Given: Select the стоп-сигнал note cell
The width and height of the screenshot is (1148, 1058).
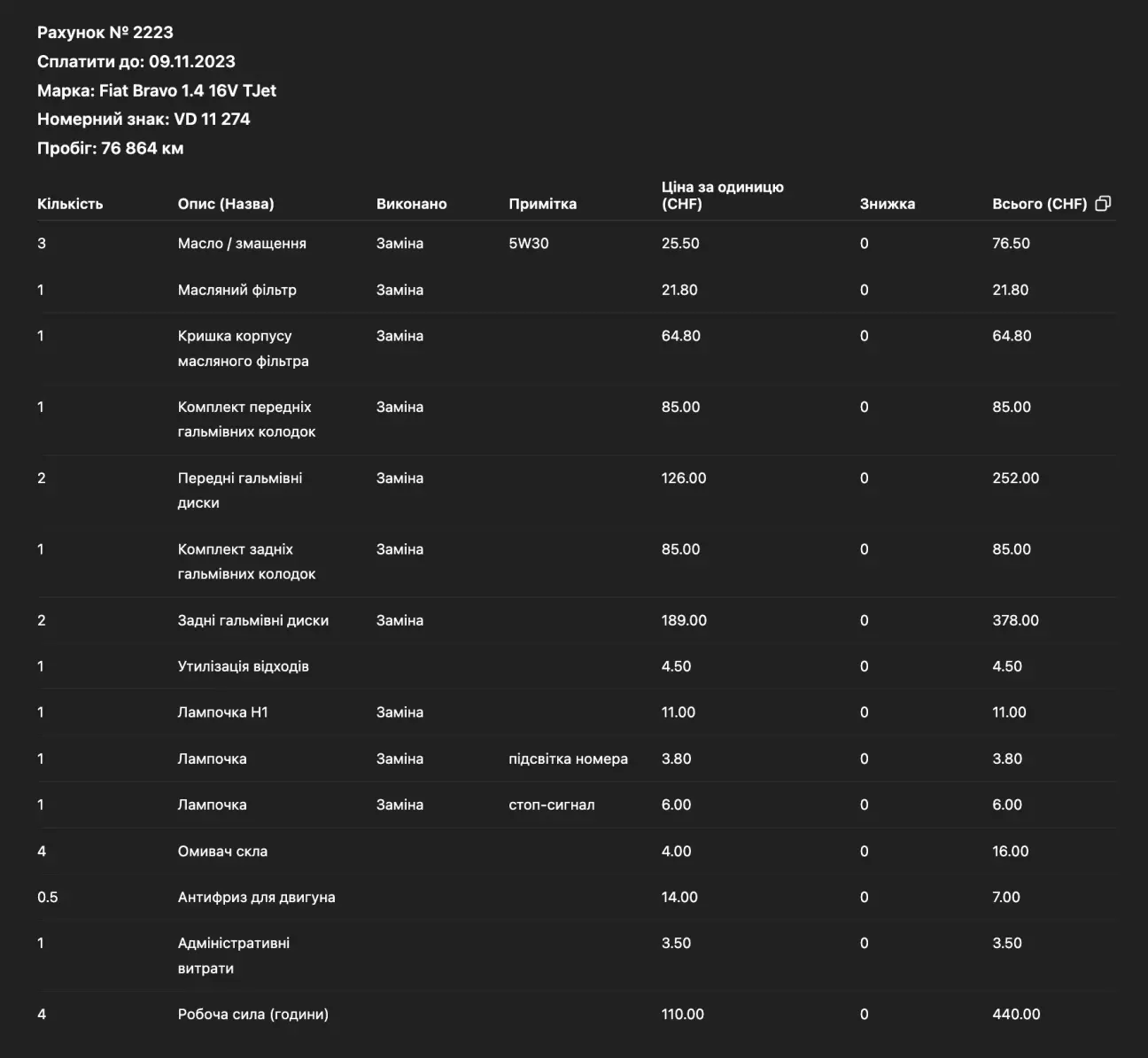Looking at the screenshot, I should (551, 805).
